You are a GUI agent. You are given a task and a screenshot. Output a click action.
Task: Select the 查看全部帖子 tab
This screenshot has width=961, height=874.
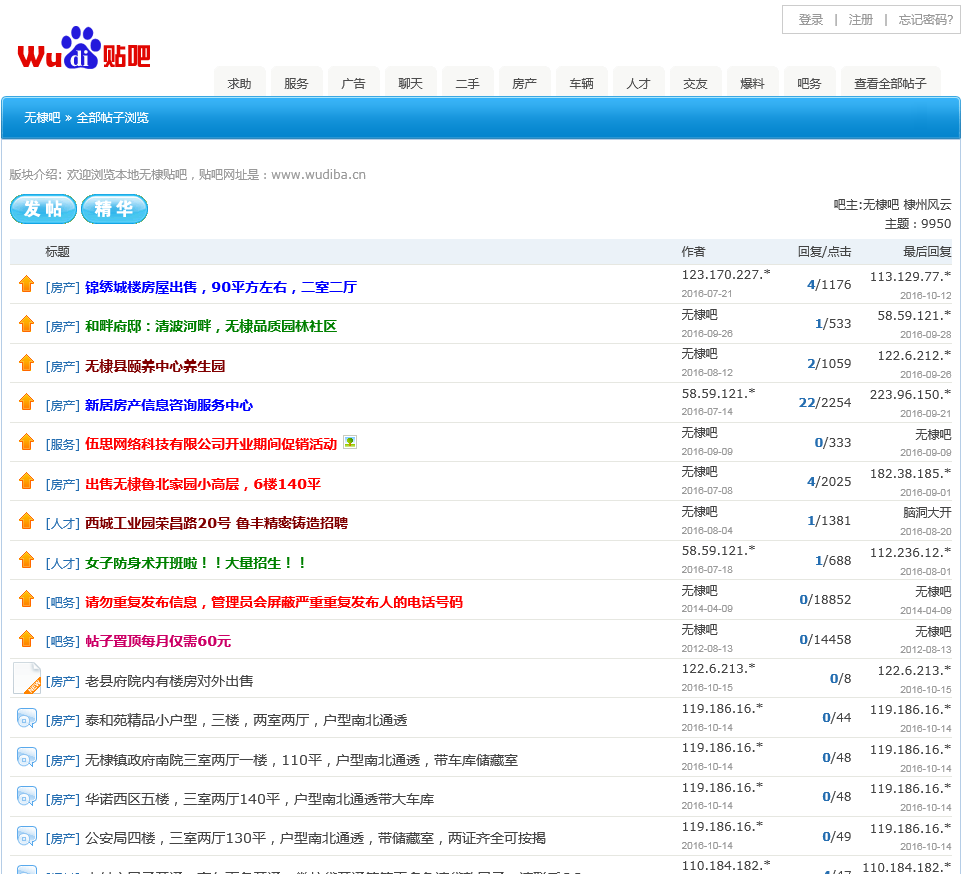pyautogui.click(x=890, y=84)
